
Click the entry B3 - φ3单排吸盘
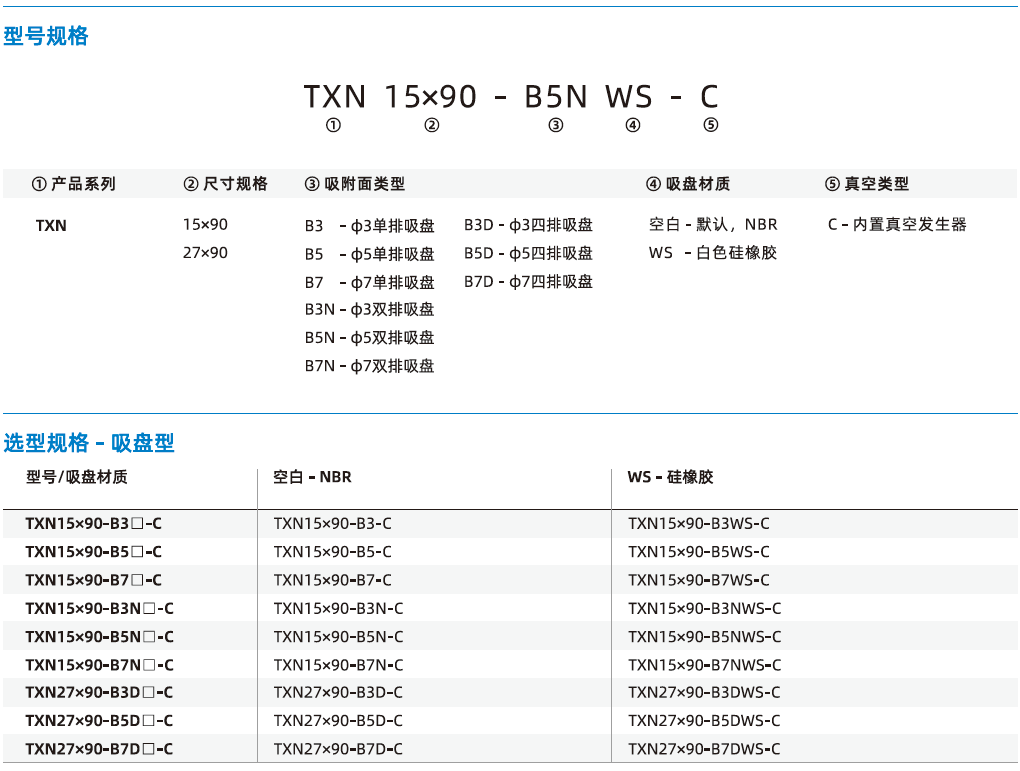coord(369,226)
